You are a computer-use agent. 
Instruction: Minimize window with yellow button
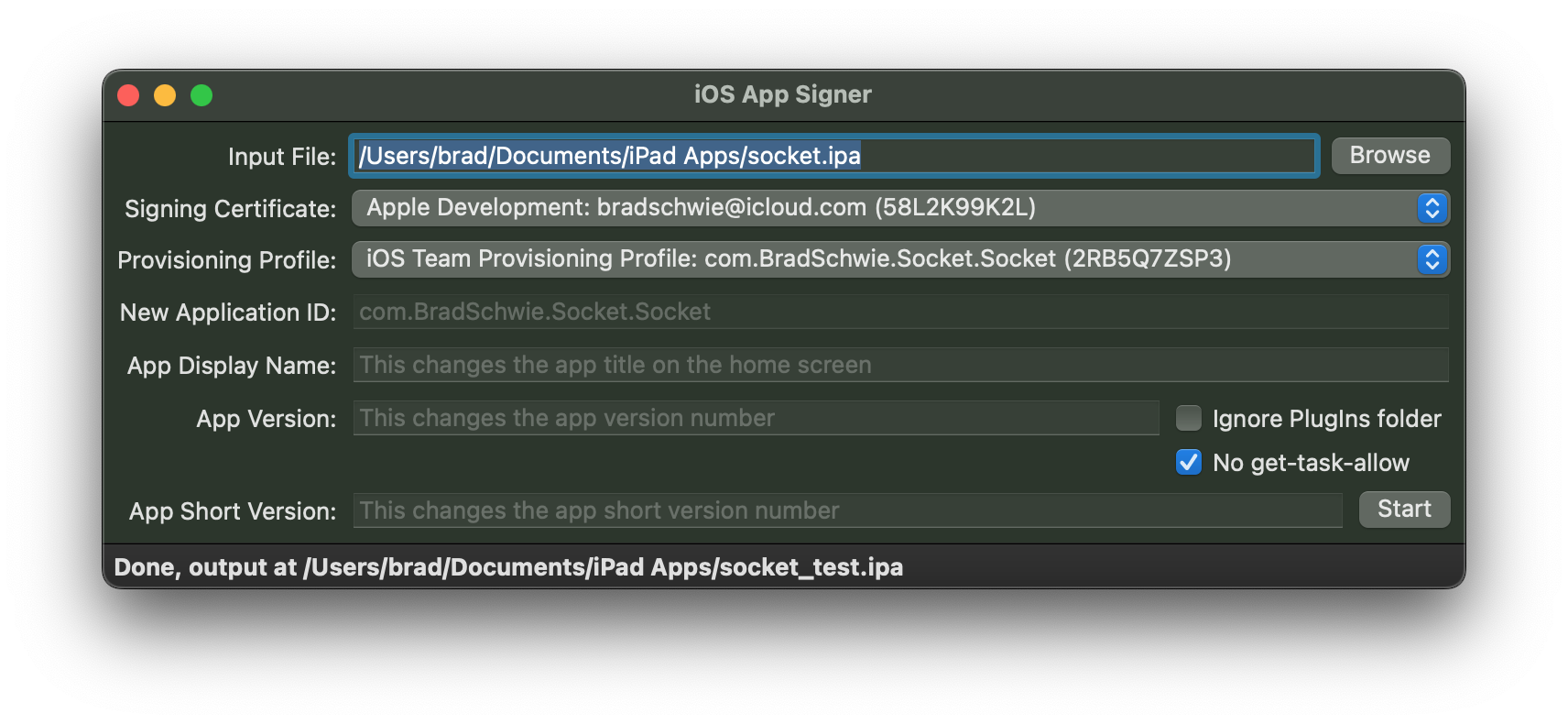(165, 95)
